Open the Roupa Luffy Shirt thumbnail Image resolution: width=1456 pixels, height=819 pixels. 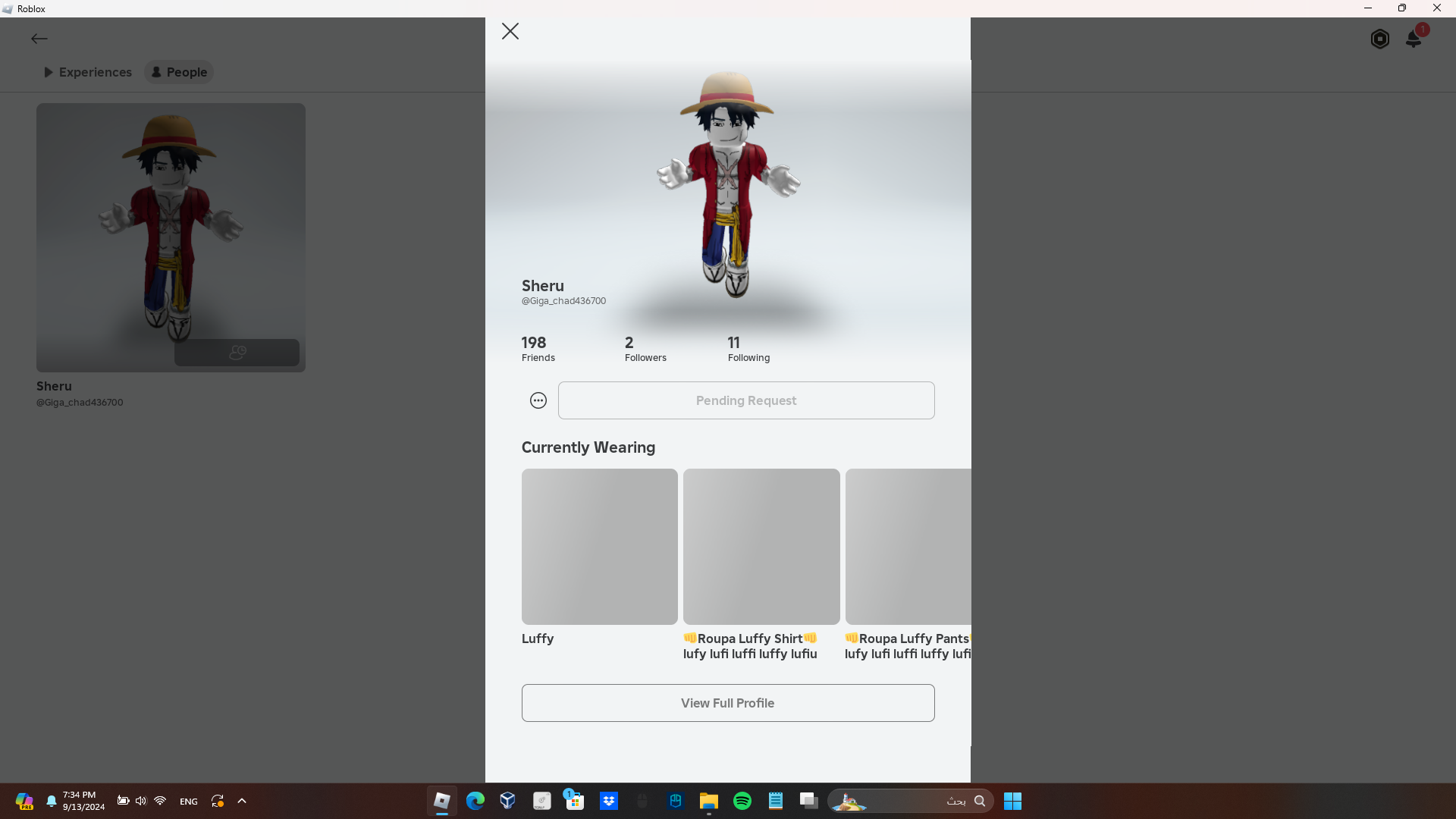(761, 547)
